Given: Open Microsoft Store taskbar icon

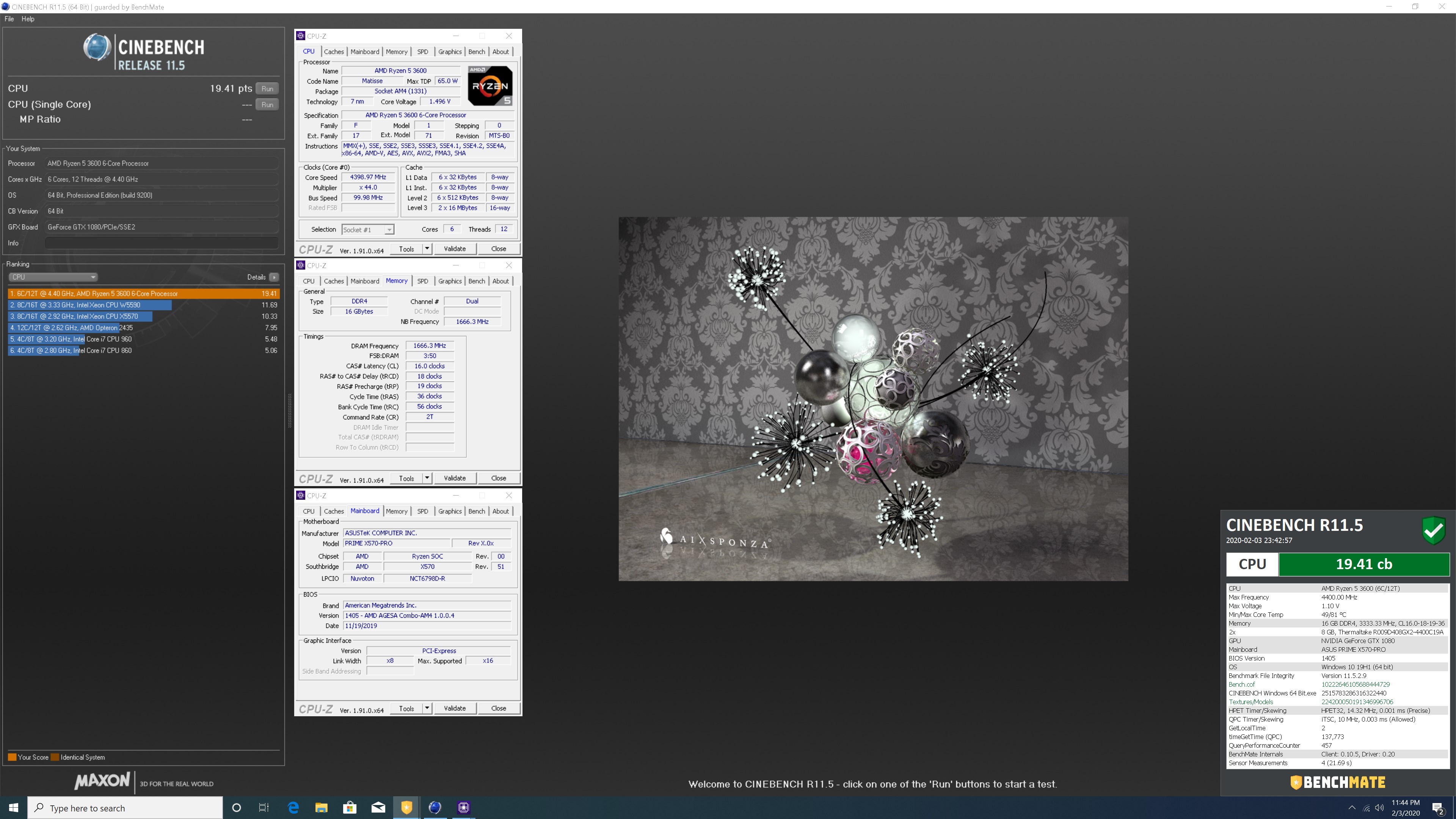Looking at the screenshot, I should 350,808.
